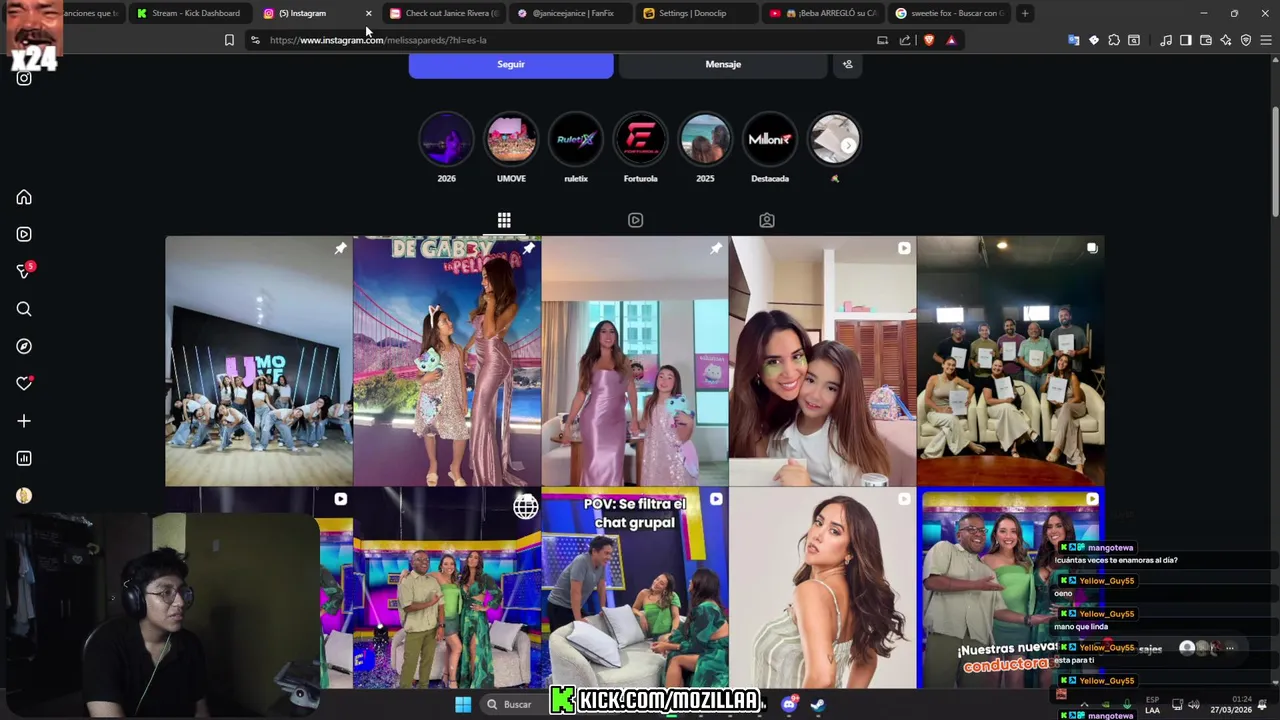This screenshot has width=1280, height=720.
Task: Open Explore via the compass icon in the sidebar
Action: (24, 346)
